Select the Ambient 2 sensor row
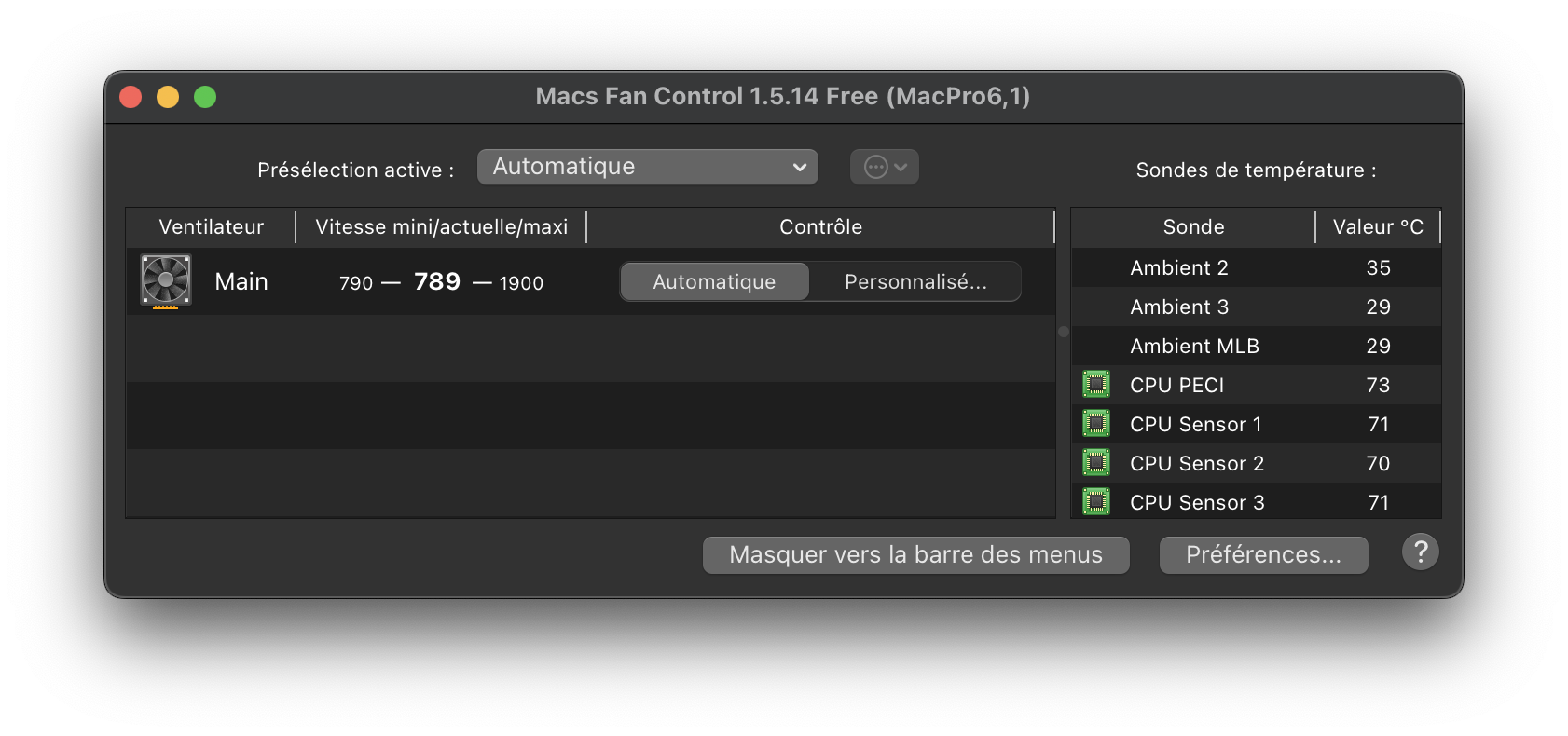Viewport: 1568px width, 736px height. click(x=1257, y=267)
